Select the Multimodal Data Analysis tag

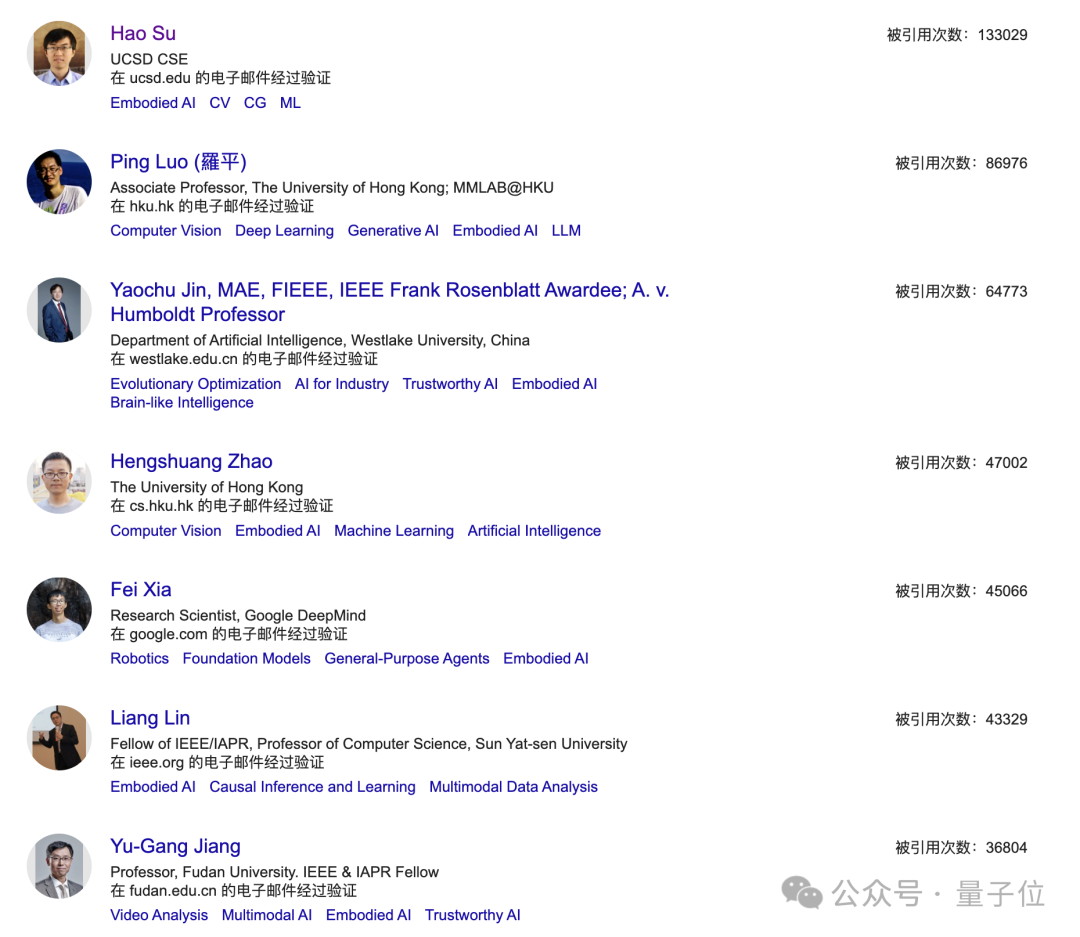click(x=514, y=787)
